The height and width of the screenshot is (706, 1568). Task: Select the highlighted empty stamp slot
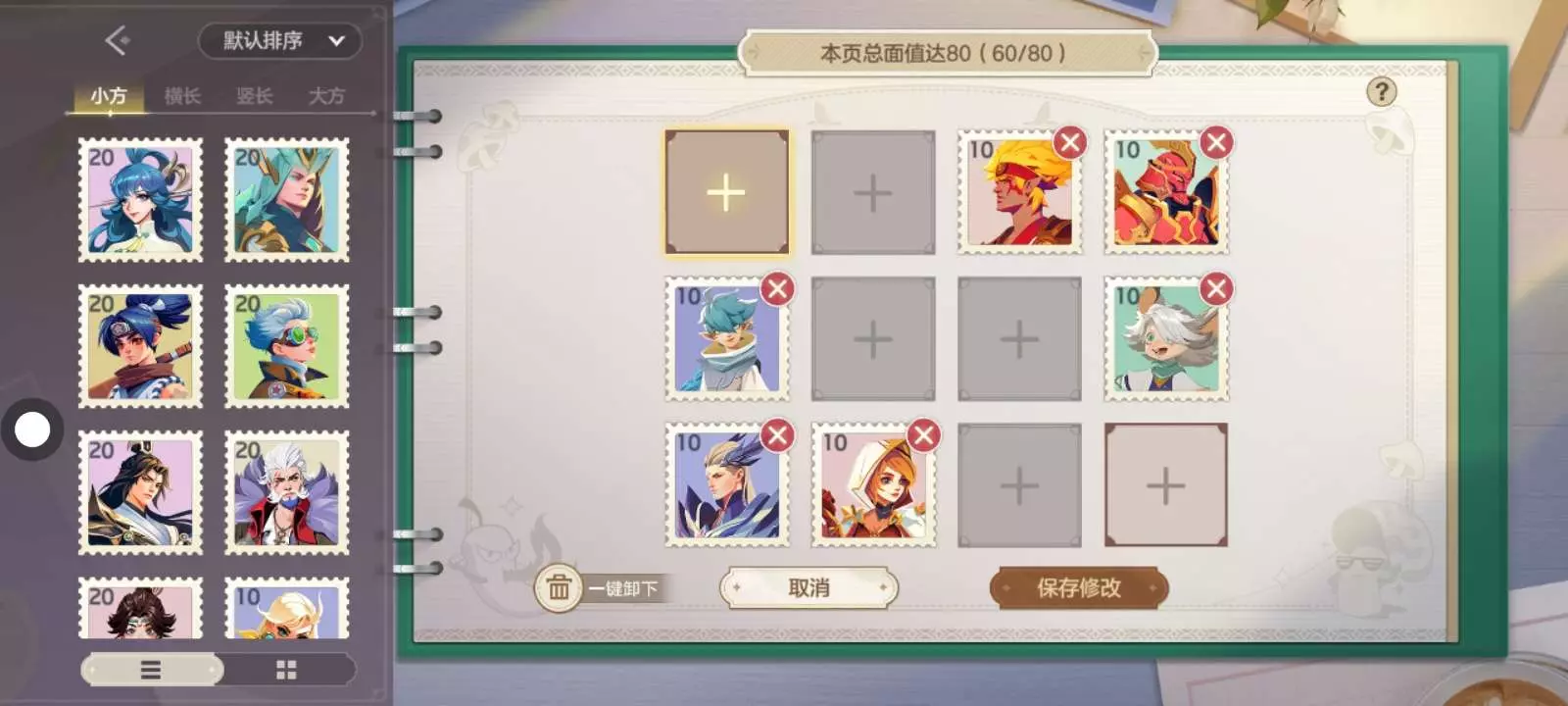click(726, 192)
